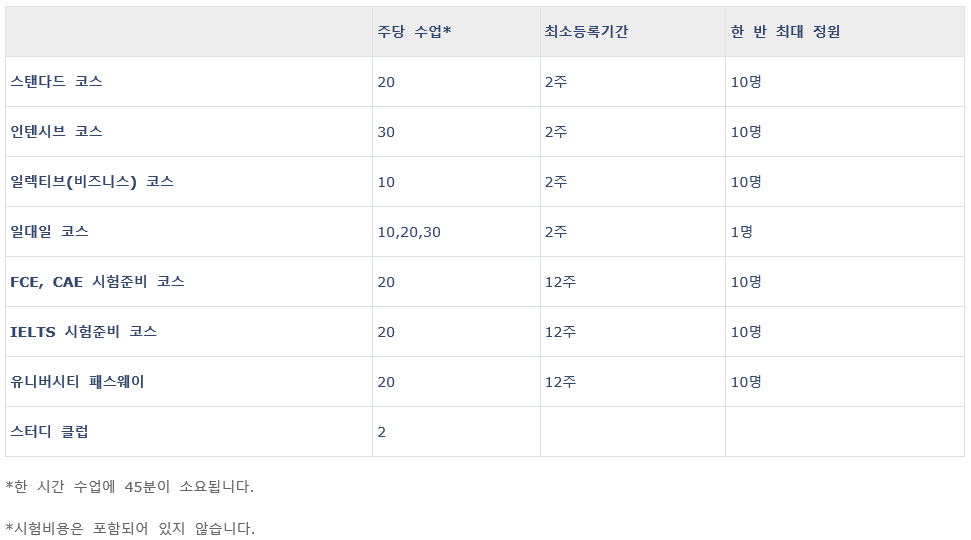Click the 30 lessons cell for 인텐시브
Screen dimensions: 971x540
coord(386,132)
